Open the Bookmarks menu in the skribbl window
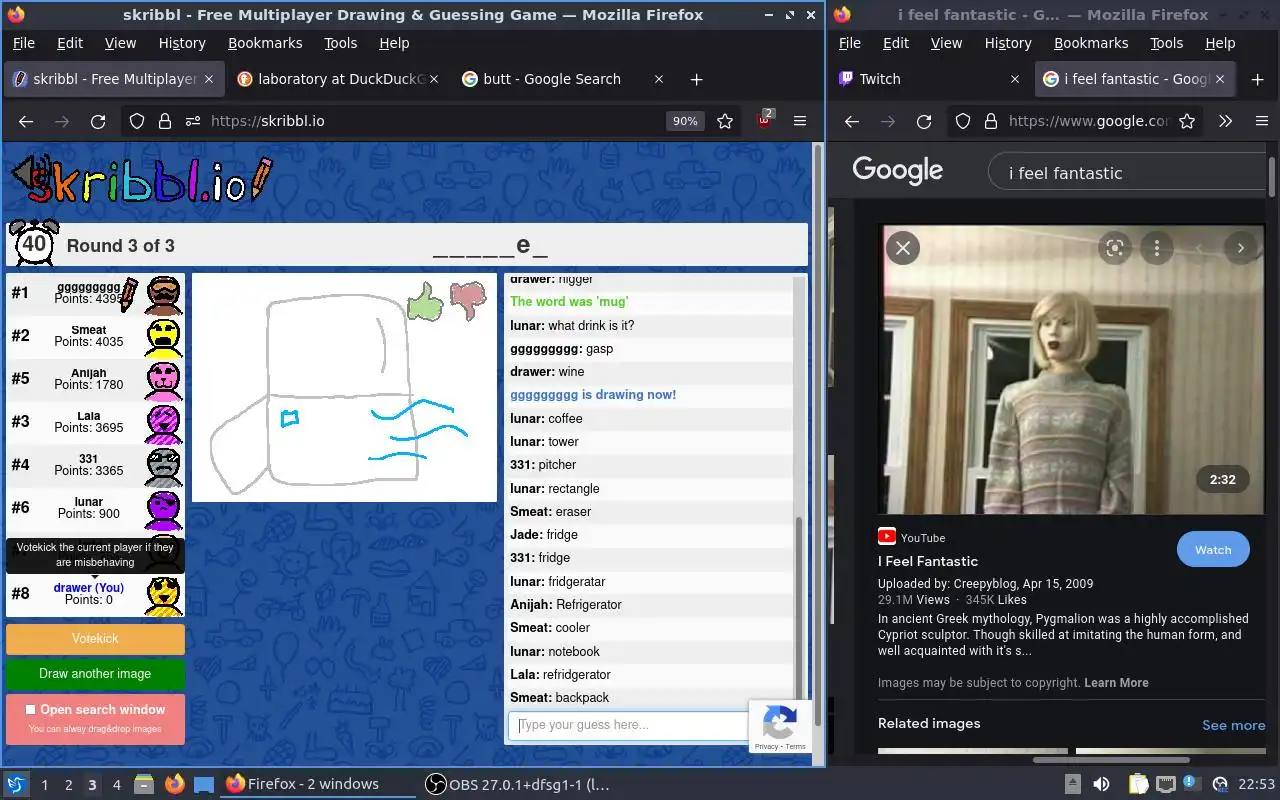This screenshot has width=1280, height=800. pos(265,43)
